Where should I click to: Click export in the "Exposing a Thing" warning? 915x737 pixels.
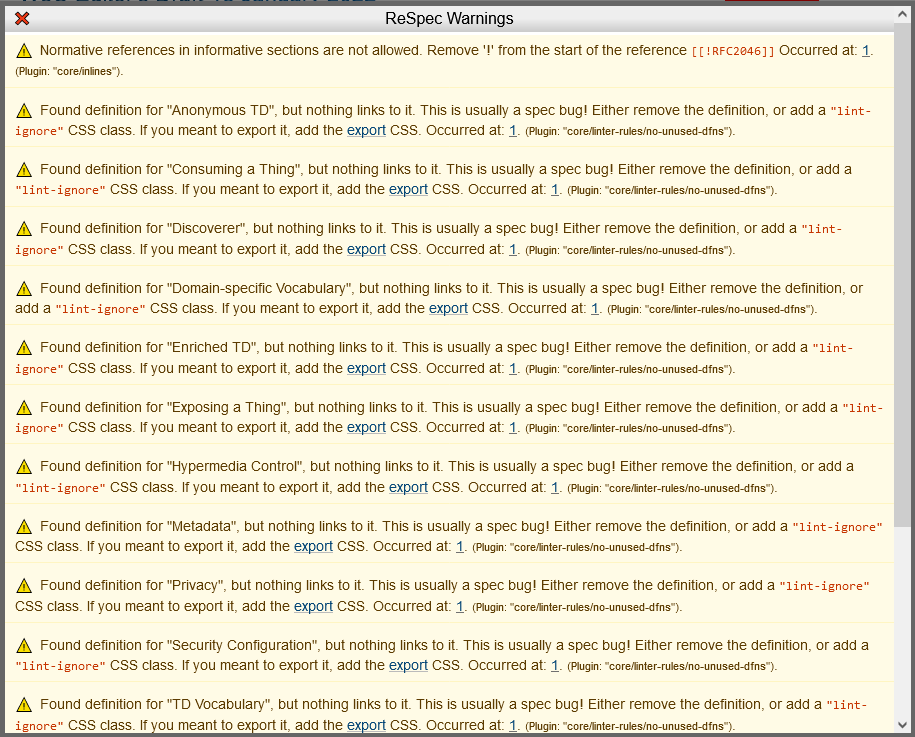[x=366, y=427]
